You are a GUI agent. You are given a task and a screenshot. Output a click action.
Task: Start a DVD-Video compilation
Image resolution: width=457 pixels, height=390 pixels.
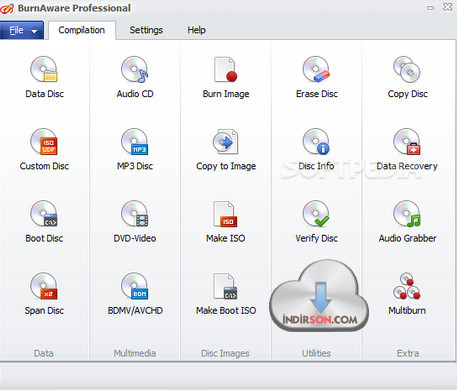(135, 222)
